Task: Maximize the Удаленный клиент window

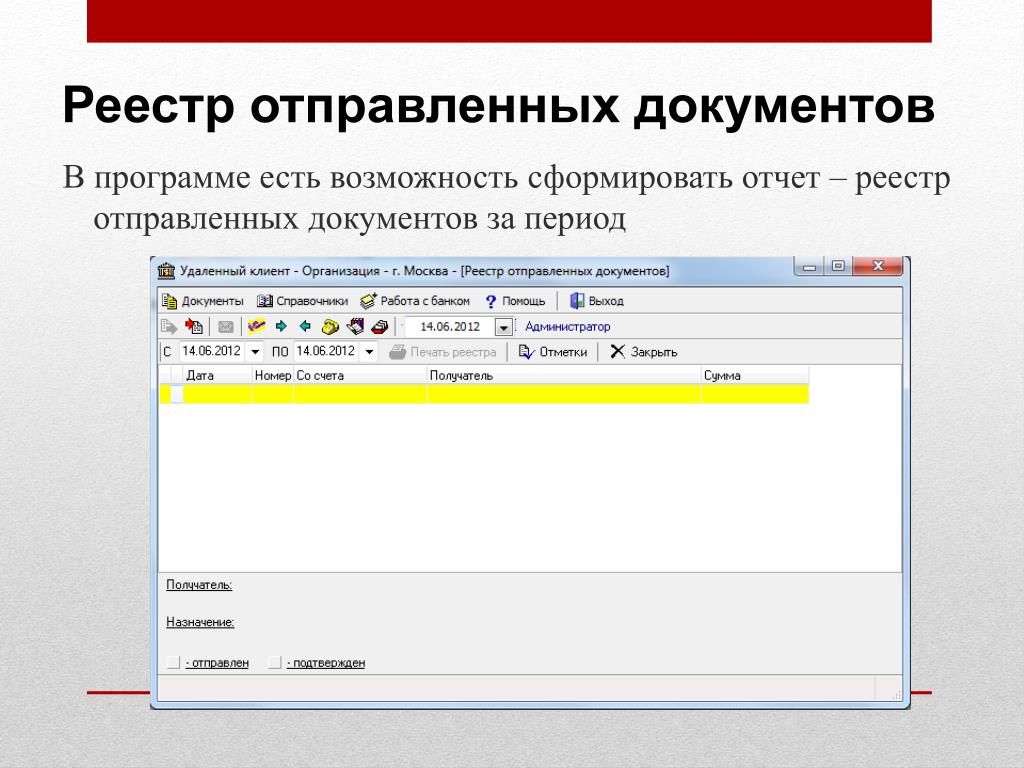Action: [839, 266]
